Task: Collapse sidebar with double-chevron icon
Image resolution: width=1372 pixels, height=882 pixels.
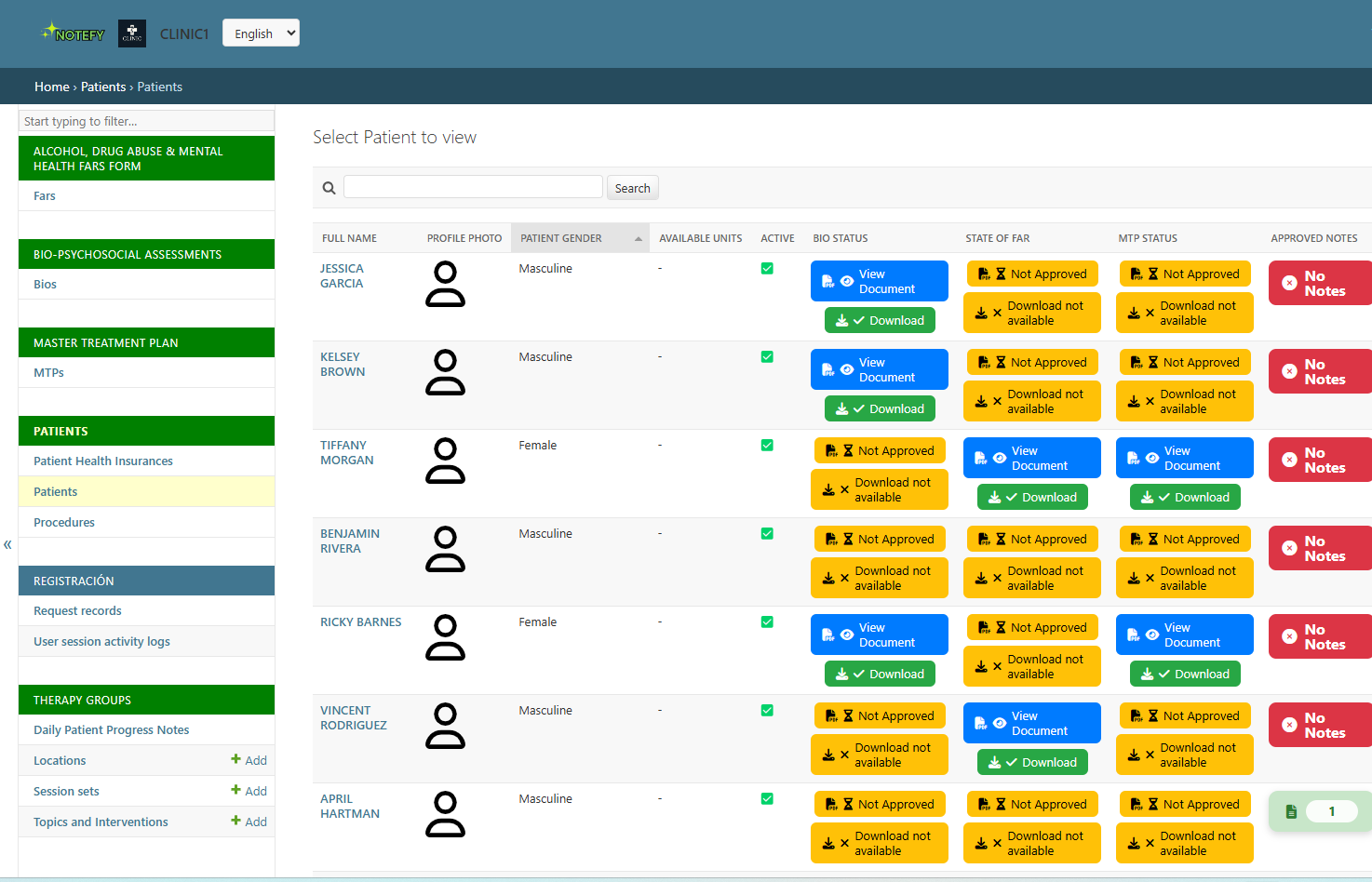Action: coord(7,545)
